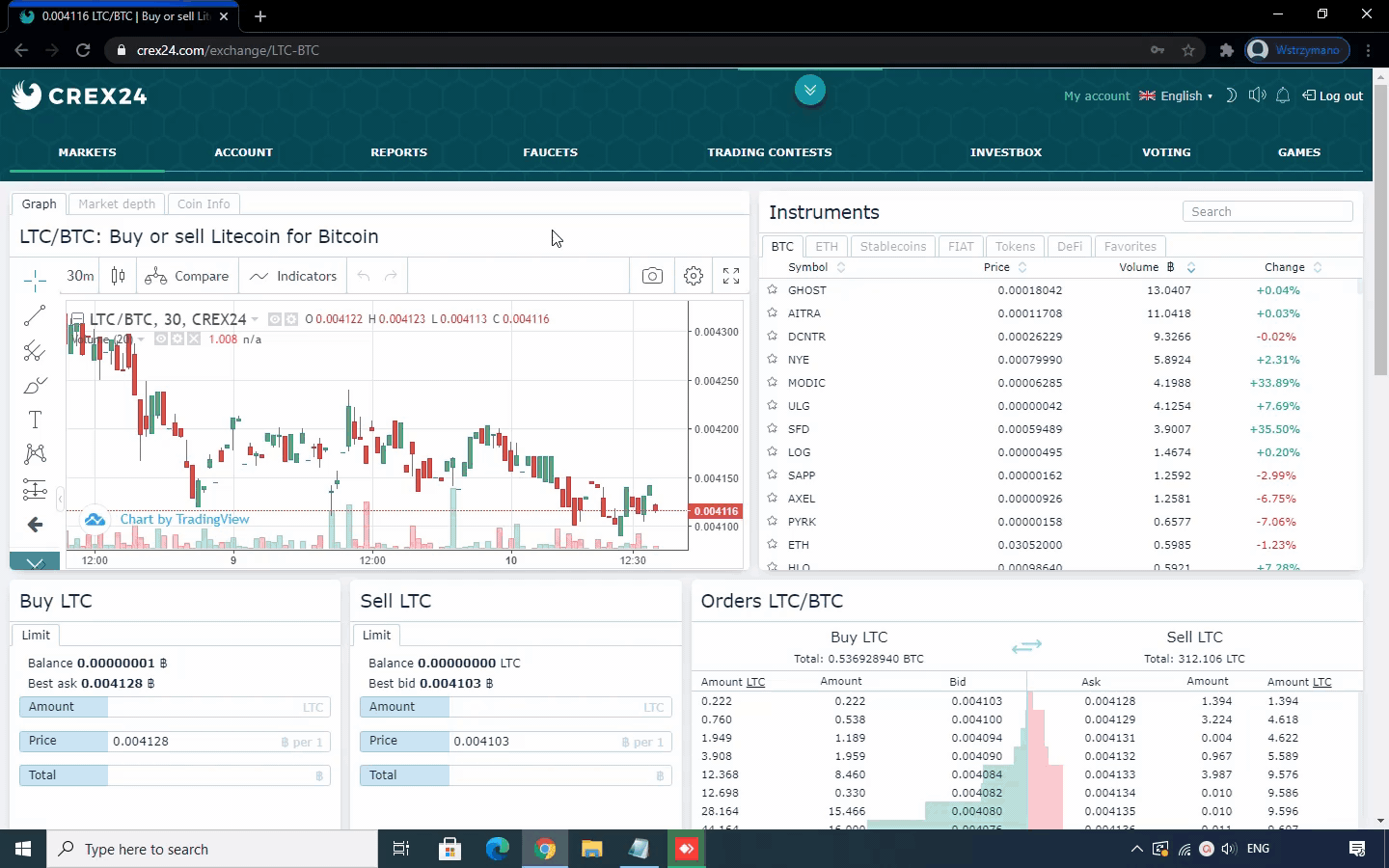Switch to Coin Info tab
The image size is (1389, 868).
point(204,203)
